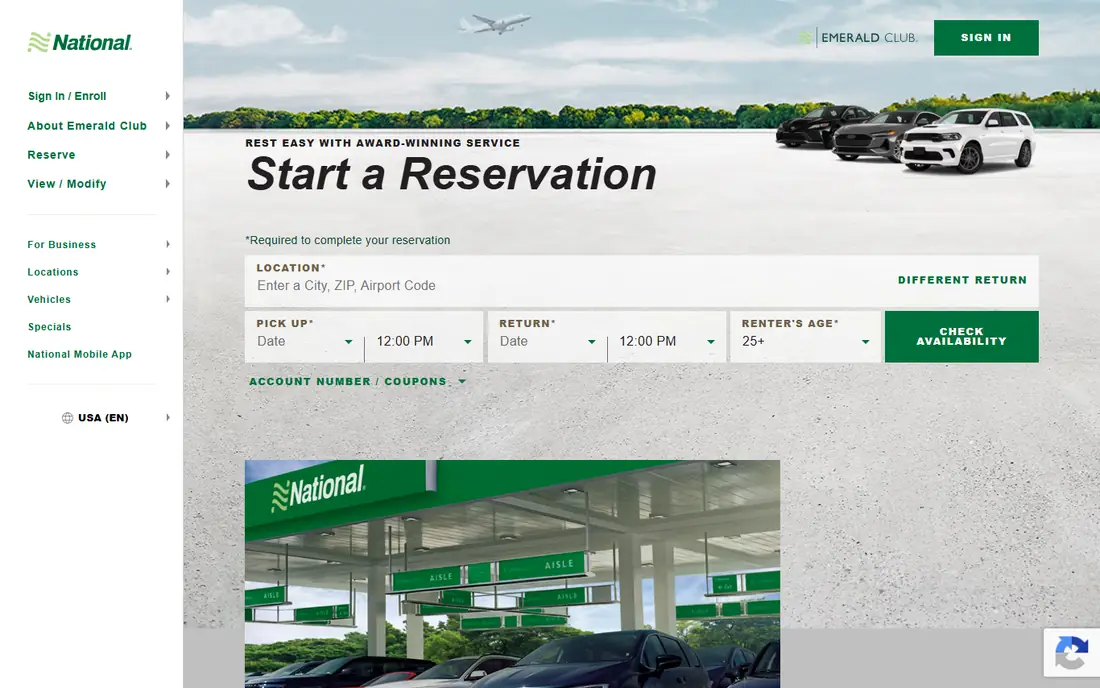Open the Reserve menu item
The height and width of the screenshot is (688, 1100).
pos(51,155)
